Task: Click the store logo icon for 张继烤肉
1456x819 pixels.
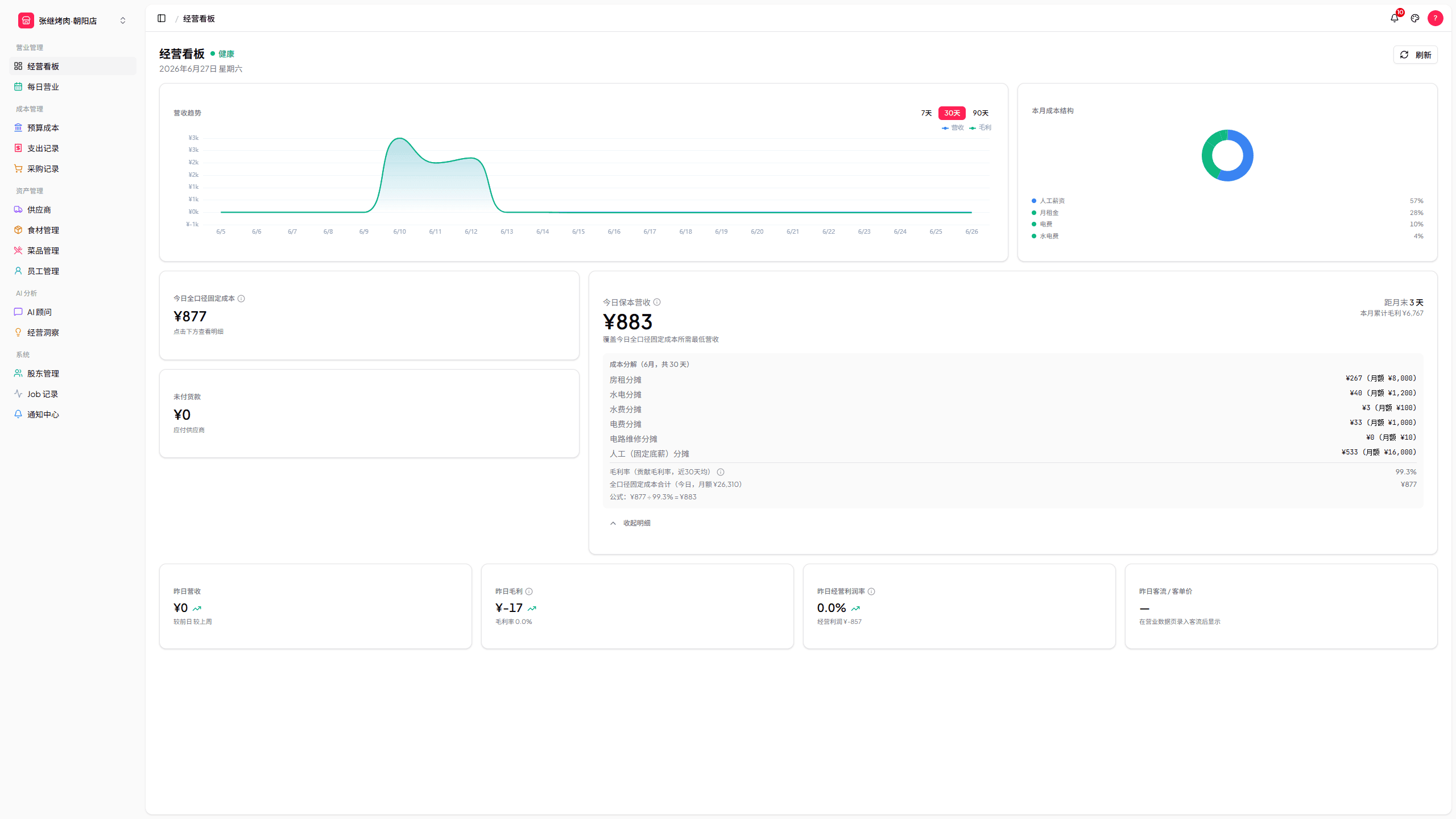Action: (26, 20)
